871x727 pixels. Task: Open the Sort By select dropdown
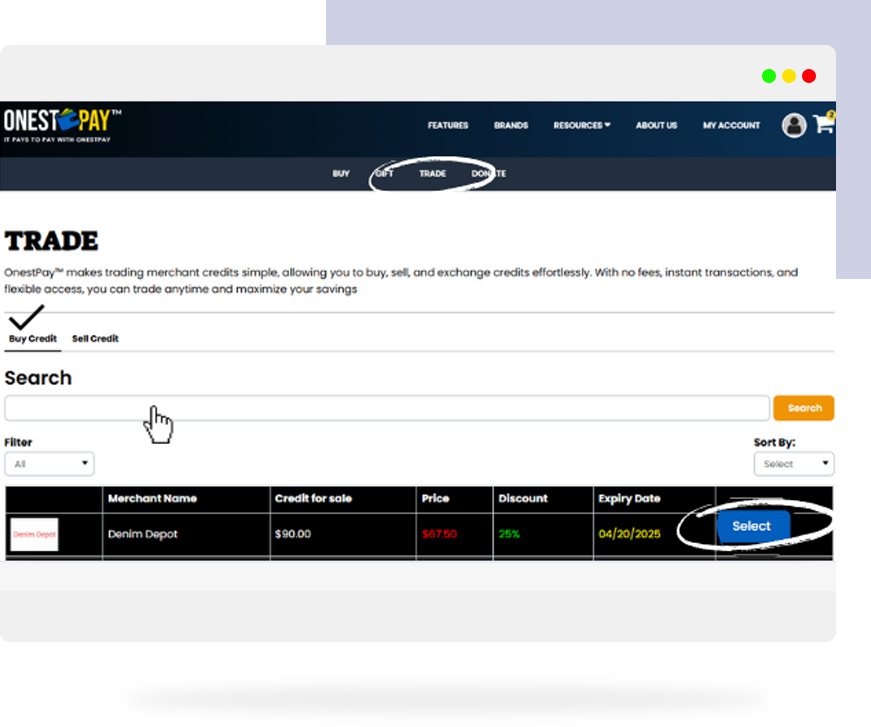coord(793,464)
